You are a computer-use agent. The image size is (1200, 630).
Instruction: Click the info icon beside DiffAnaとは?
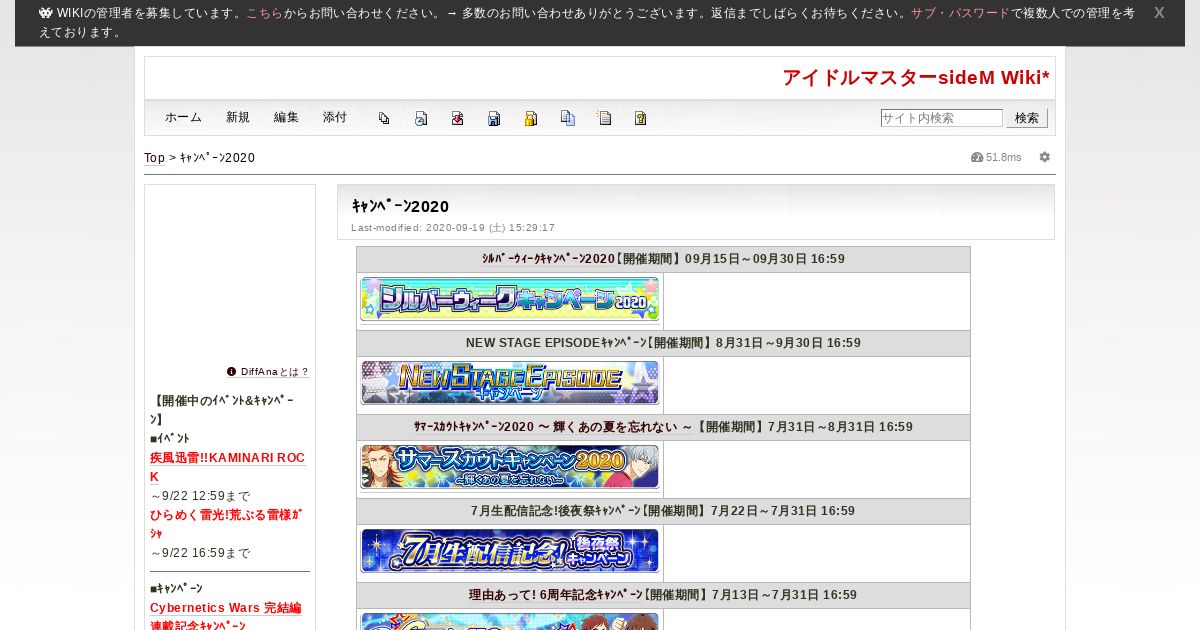click(x=232, y=371)
